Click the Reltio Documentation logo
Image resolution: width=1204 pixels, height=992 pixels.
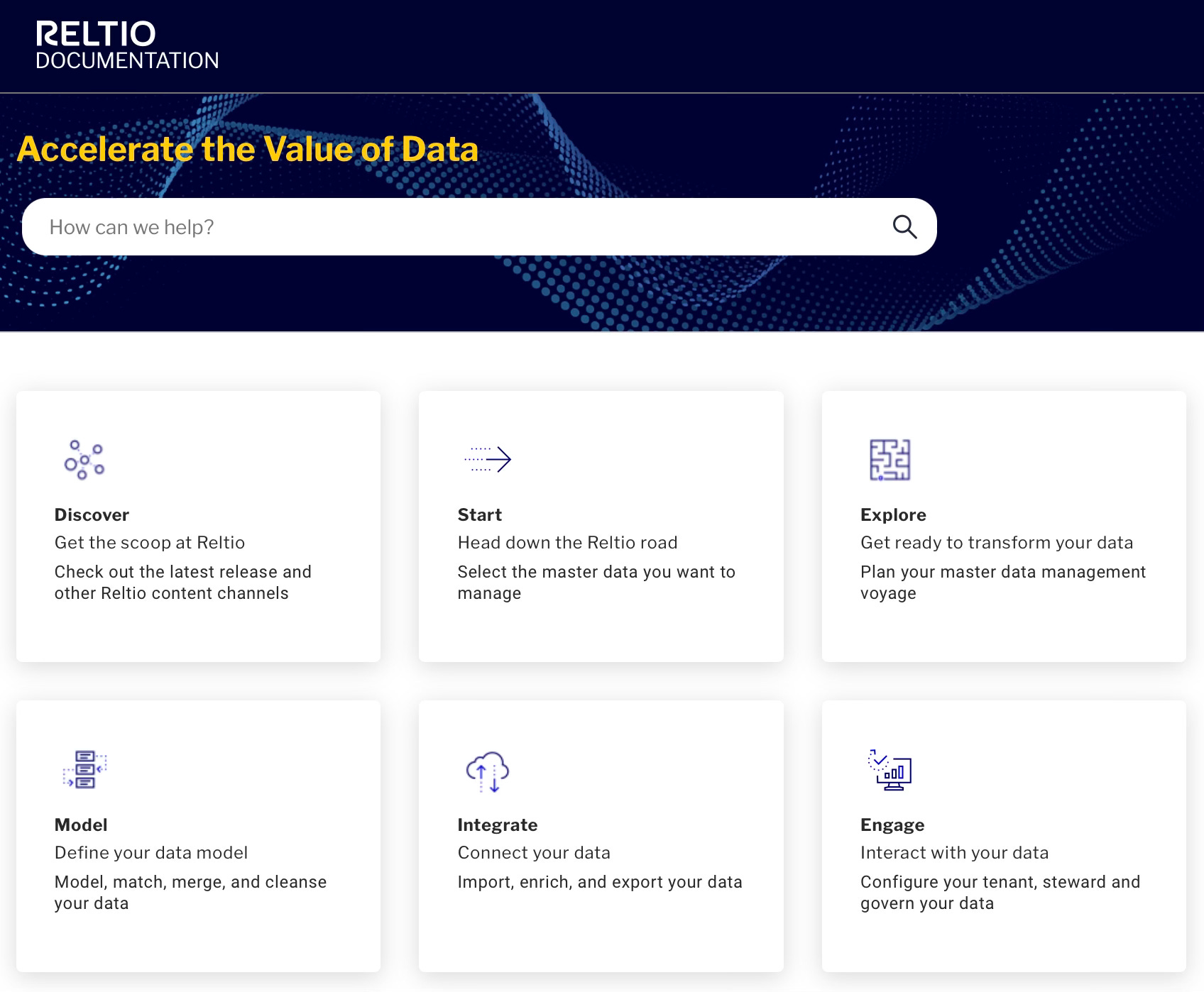127,45
